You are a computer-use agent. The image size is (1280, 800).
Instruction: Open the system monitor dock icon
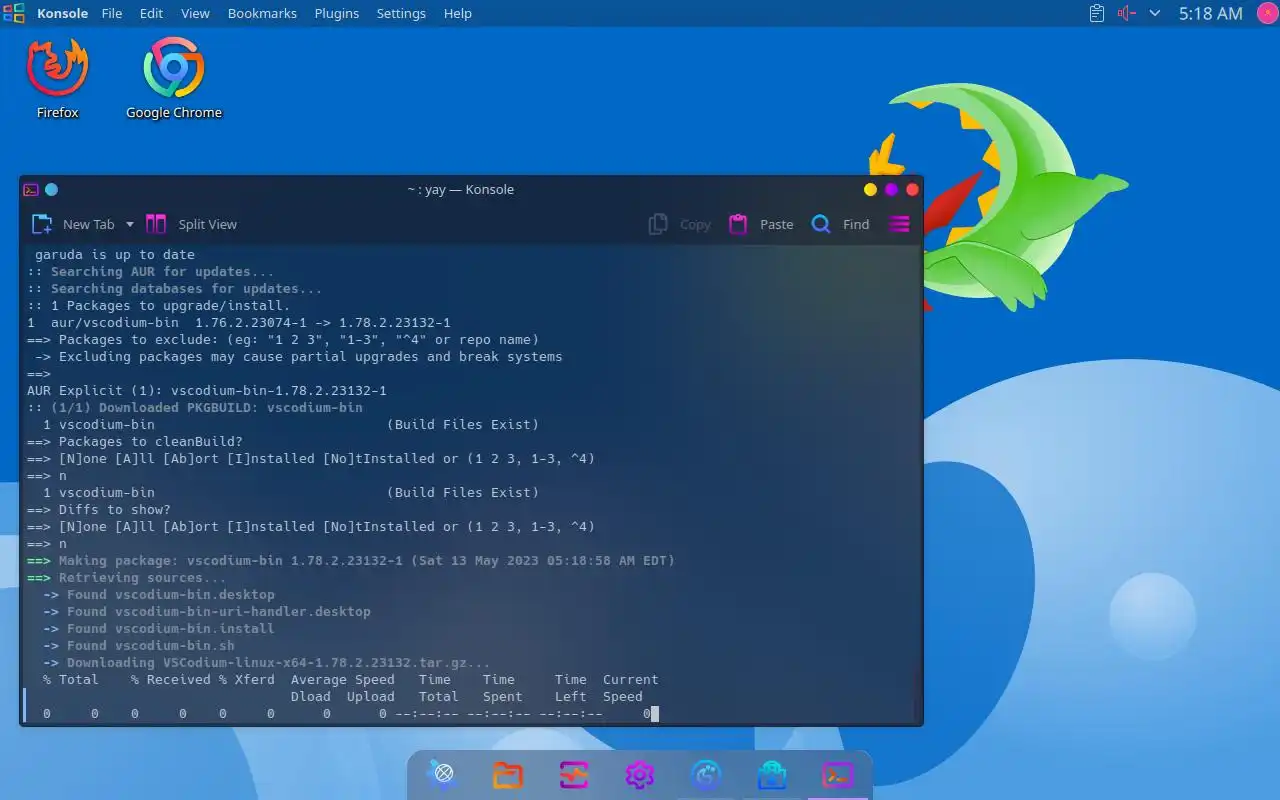(x=574, y=774)
